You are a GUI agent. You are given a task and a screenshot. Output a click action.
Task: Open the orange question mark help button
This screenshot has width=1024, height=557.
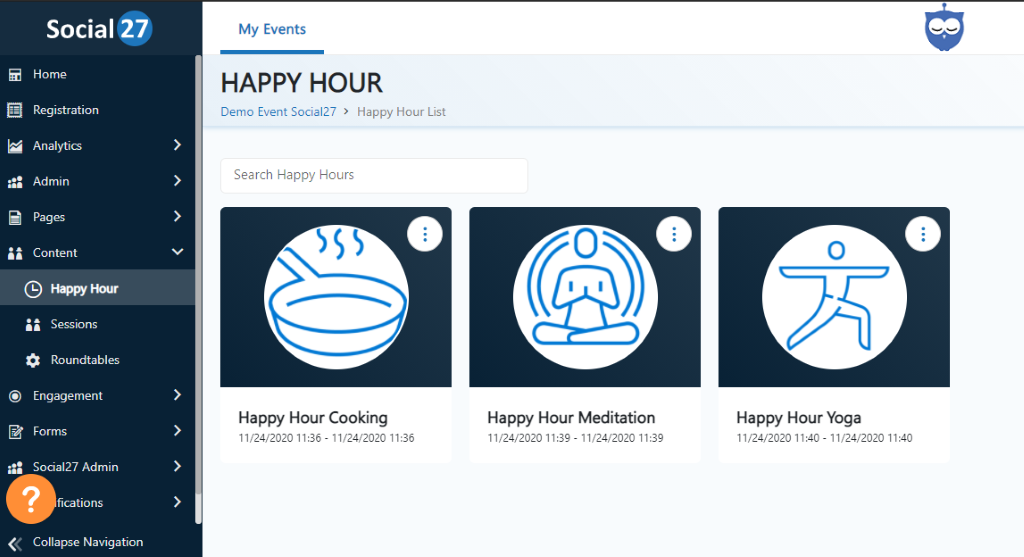[30, 499]
